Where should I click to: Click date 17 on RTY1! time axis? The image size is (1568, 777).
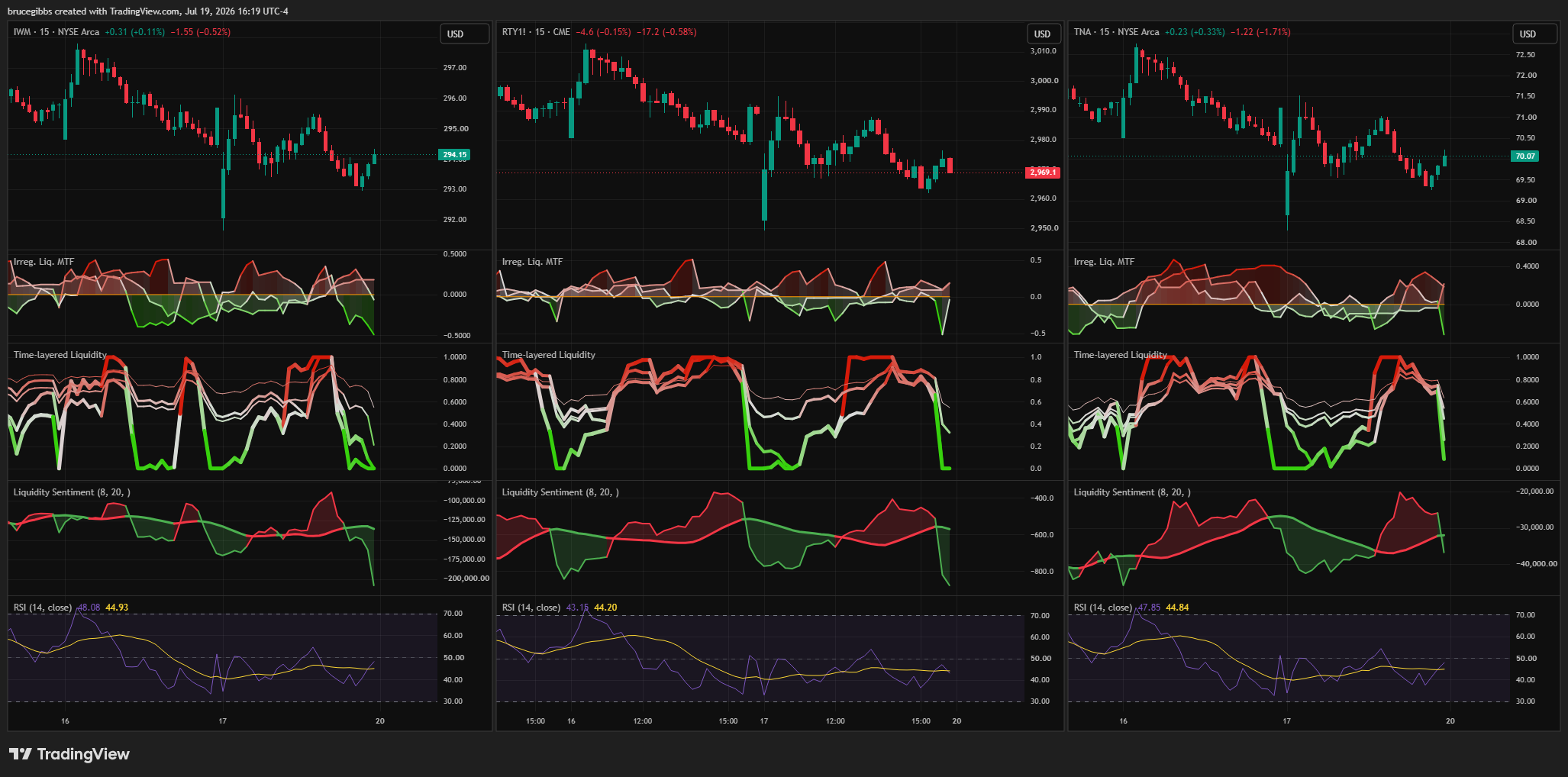point(763,721)
